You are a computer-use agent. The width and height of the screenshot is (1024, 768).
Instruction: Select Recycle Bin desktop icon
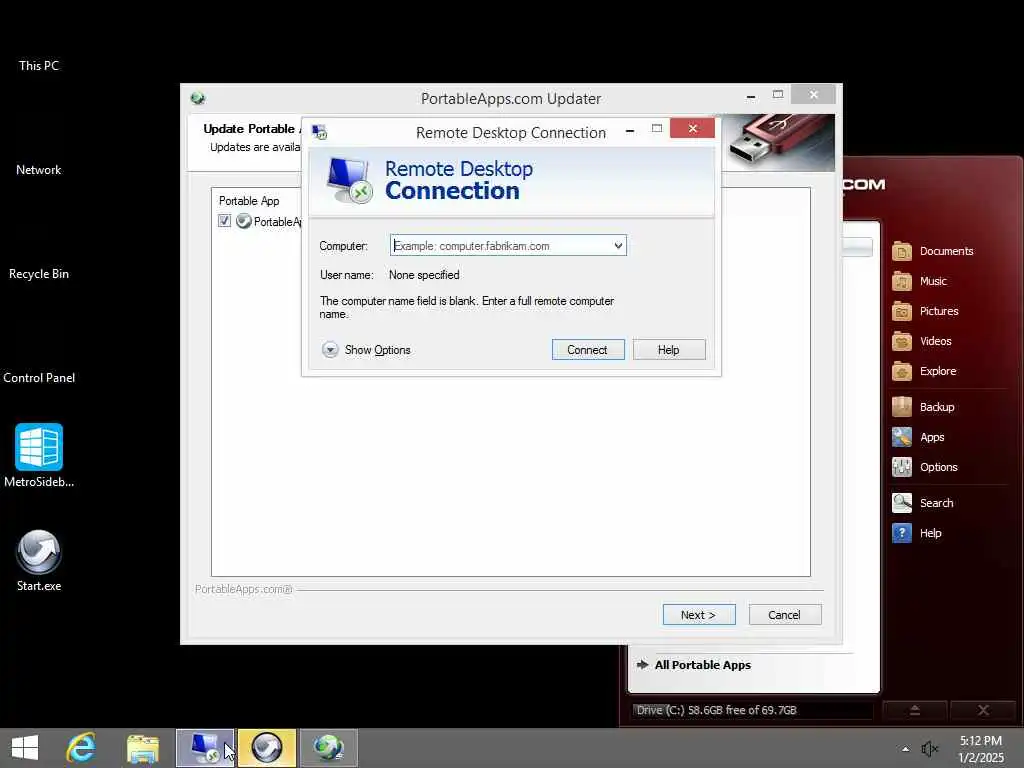pos(39,274)
